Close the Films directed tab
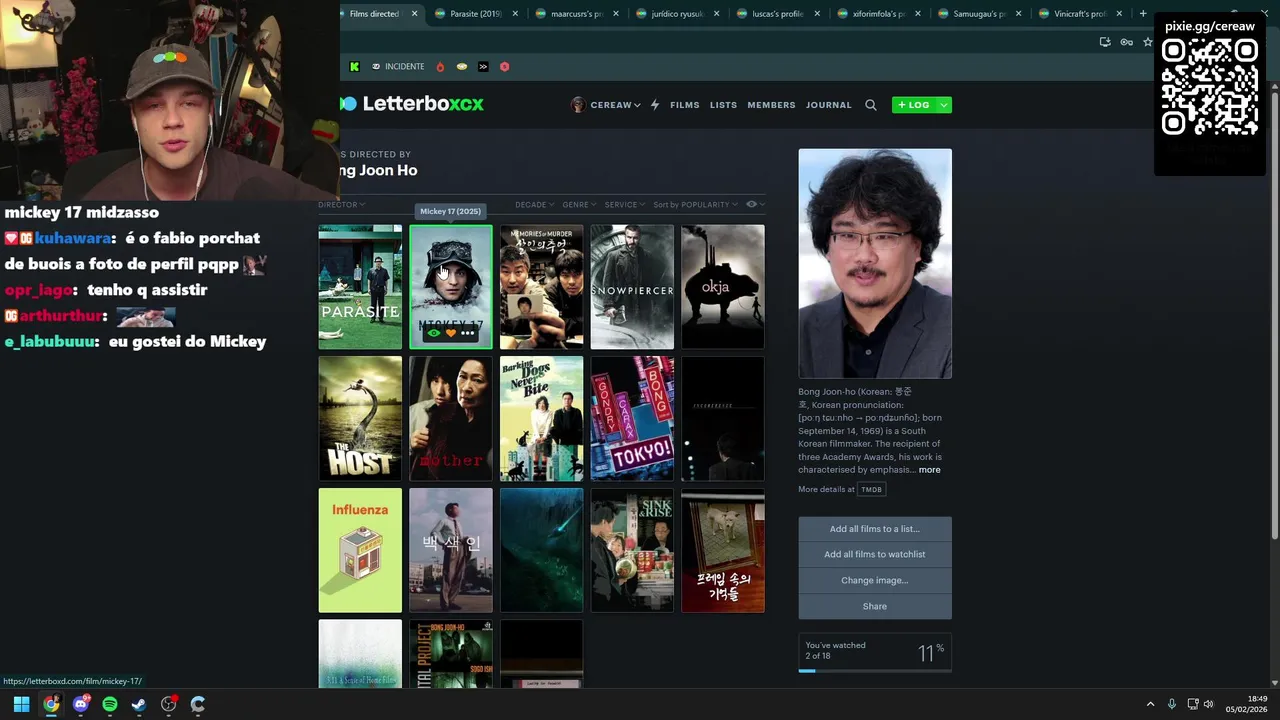 pyautogui.click(x=414, y=14)
